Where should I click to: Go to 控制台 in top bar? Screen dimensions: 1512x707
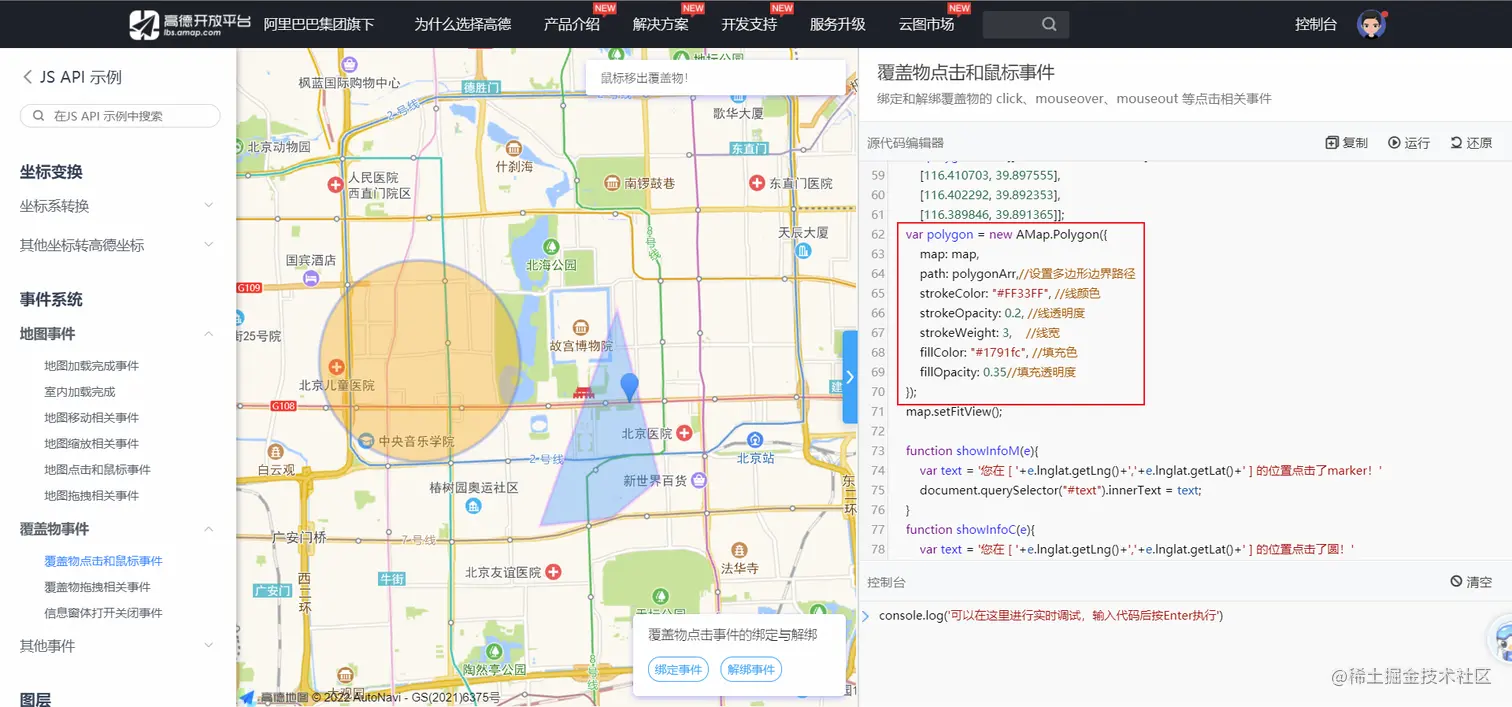1316,24
